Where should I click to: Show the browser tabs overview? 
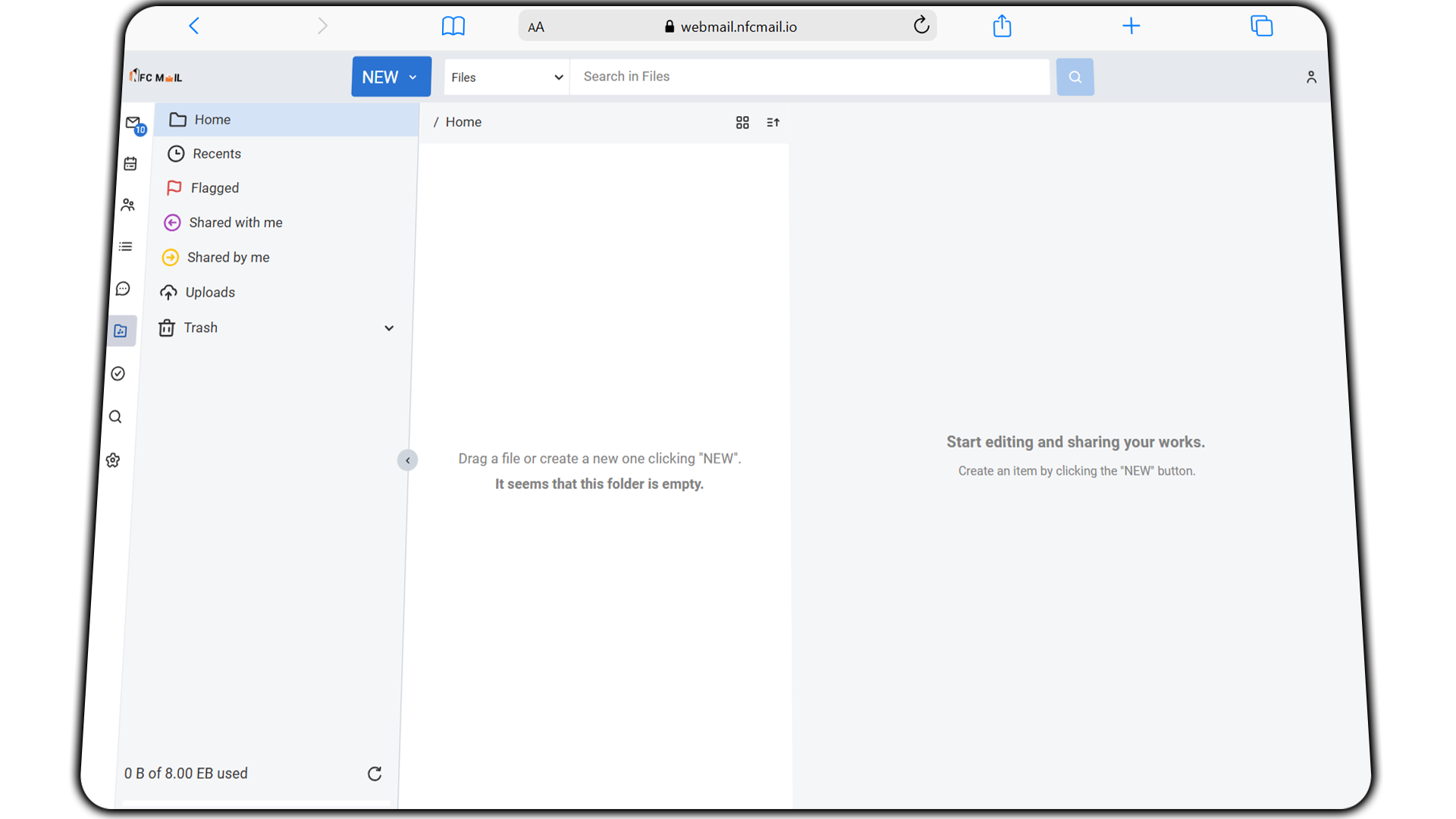point(1261,26)
